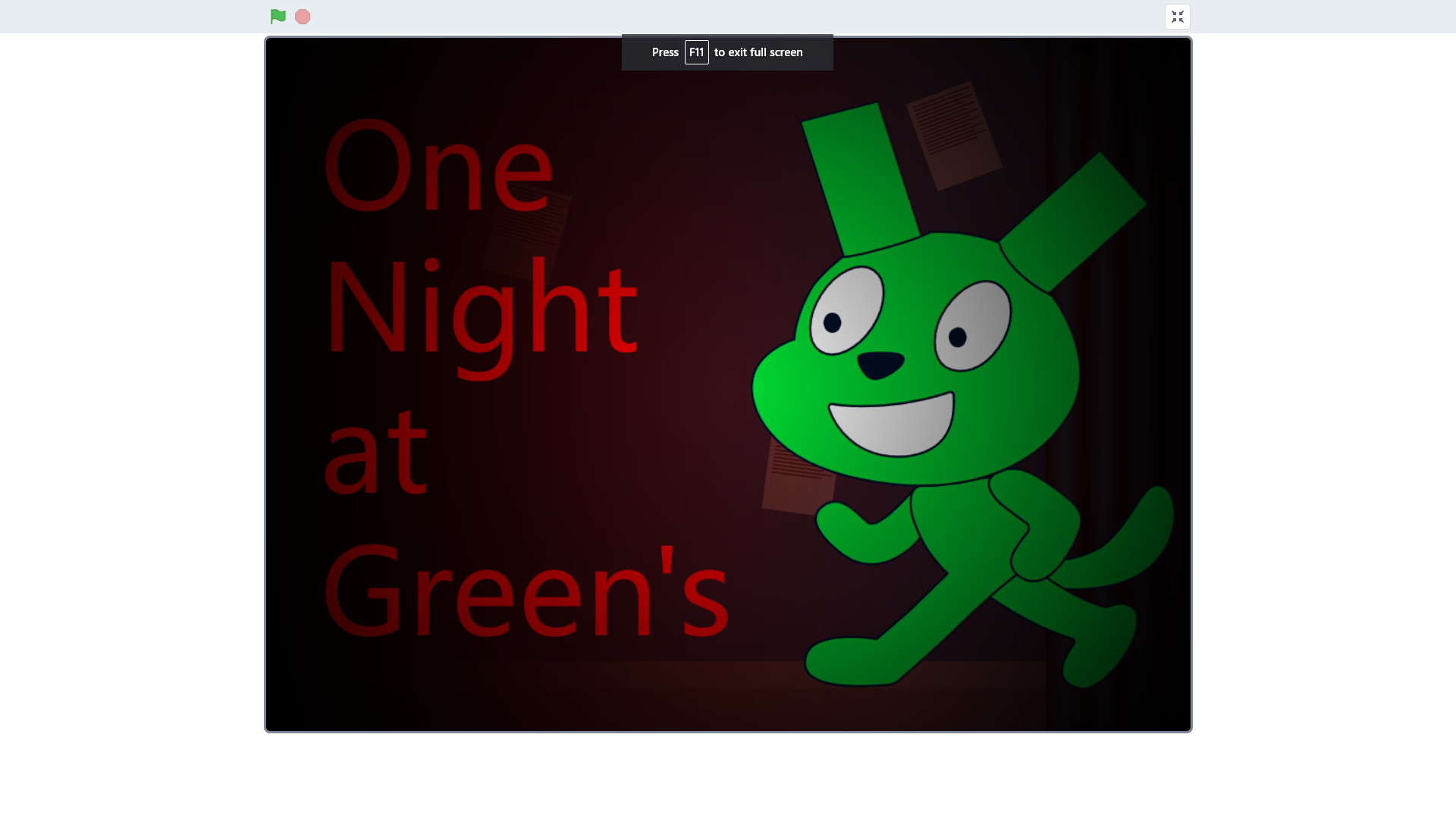Click the rabbit's grinning white mouth
This screenshot has width=1456, height=819.
coord(893,425)
